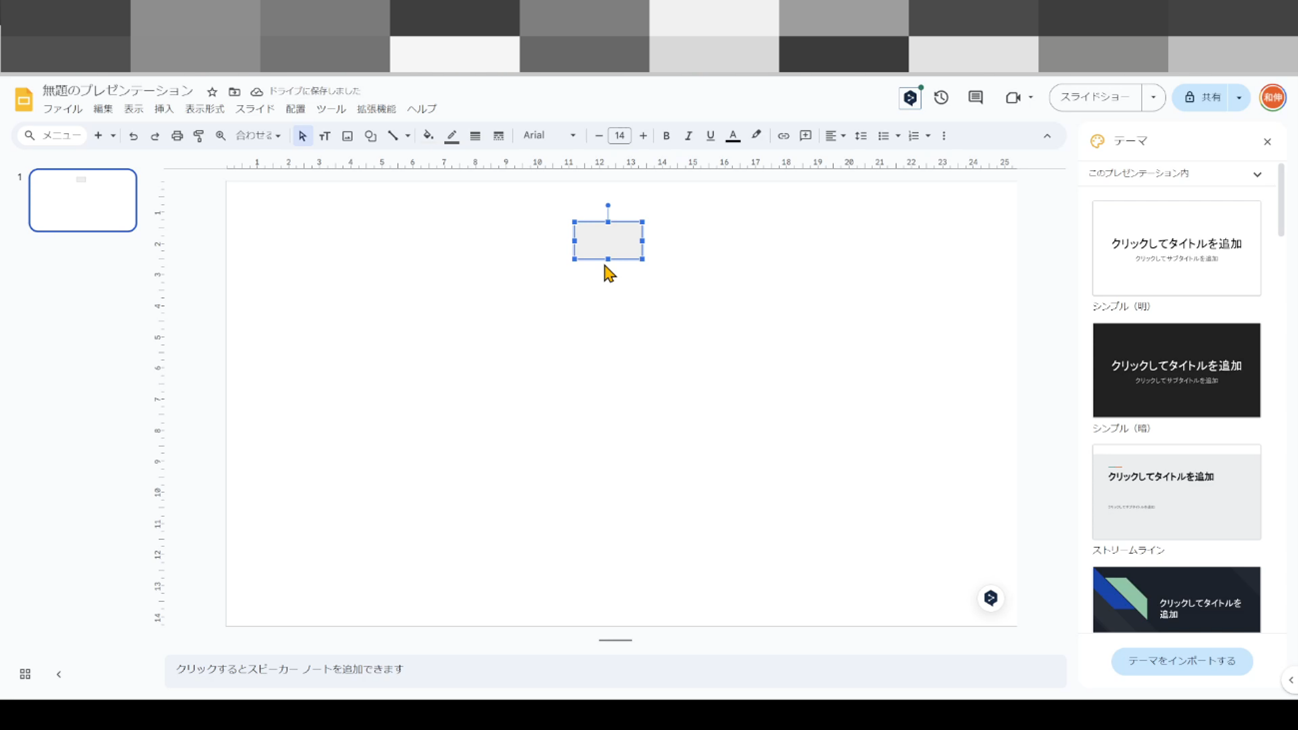Toggle bold formatting

[666, 136]
